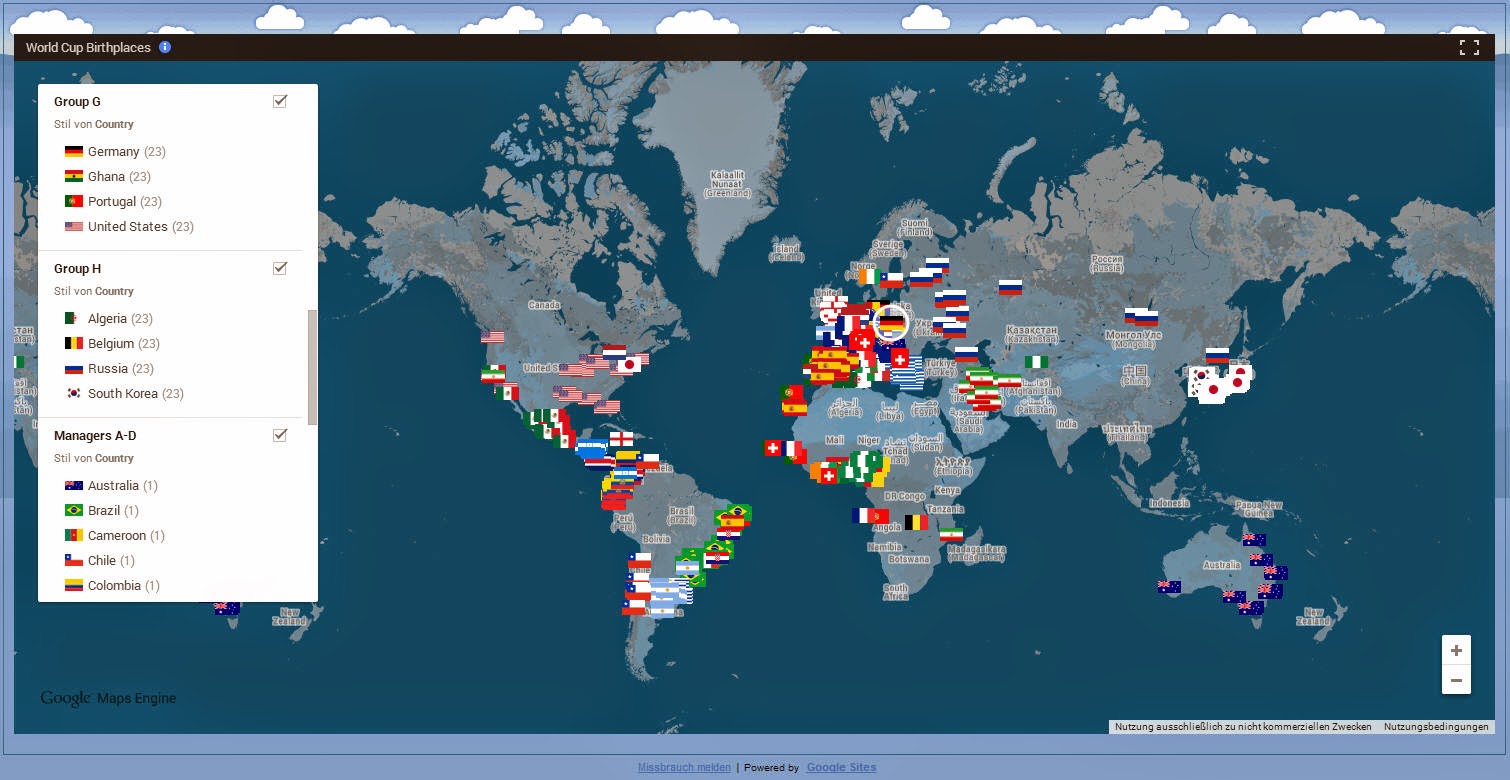Screen dimensions: 1510x780
Task: Select the Greek flag marker over Greece
Action: [908, 374]
